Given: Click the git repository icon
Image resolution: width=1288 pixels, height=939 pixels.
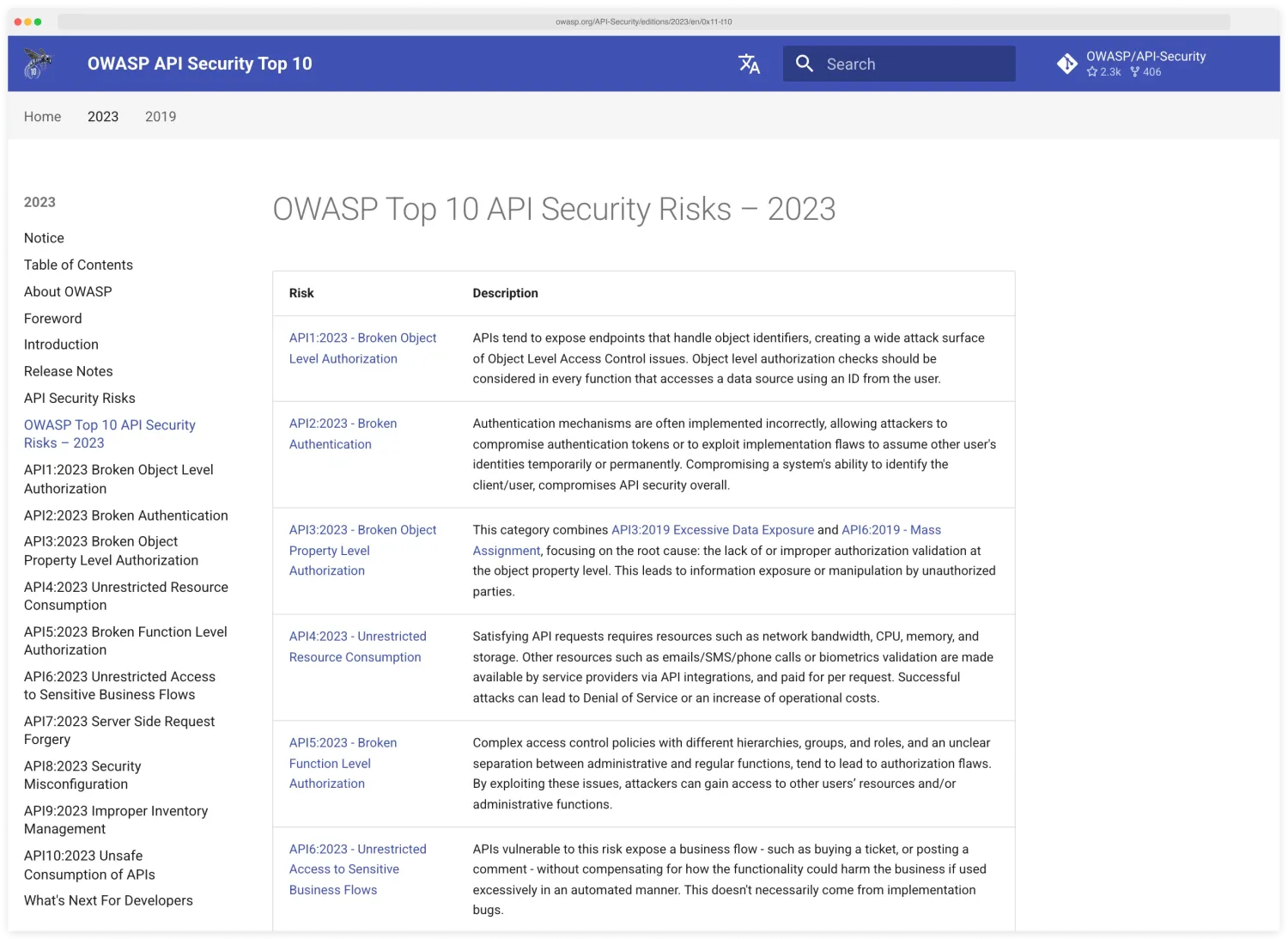Looking at the screenshot, I should click(x=1067, y=64).
